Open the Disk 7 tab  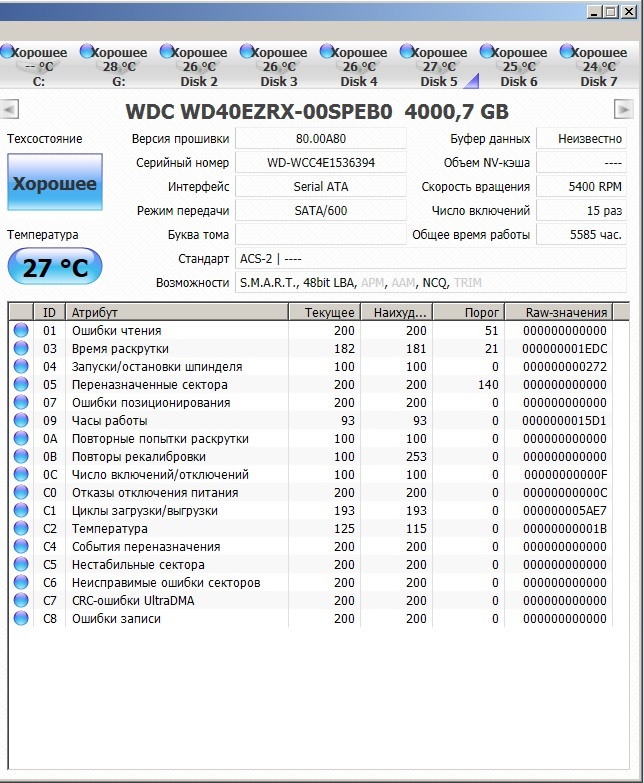[x=598, y=67]
